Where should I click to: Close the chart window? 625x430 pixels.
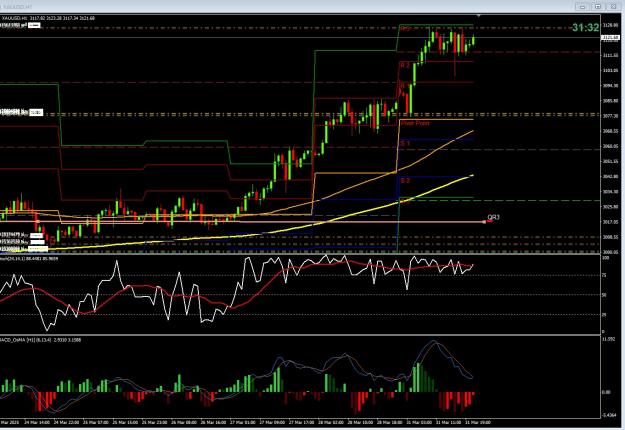coord(613,7)
